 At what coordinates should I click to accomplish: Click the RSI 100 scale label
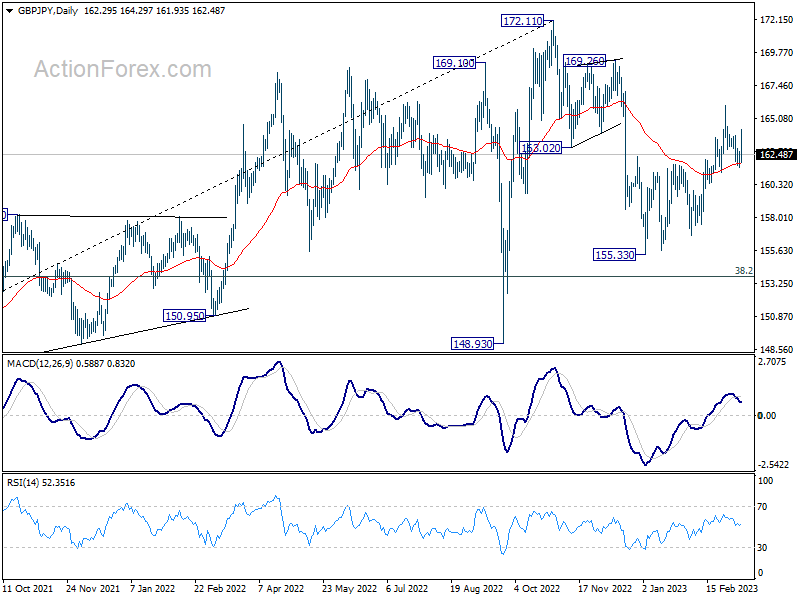coord(766,481)
